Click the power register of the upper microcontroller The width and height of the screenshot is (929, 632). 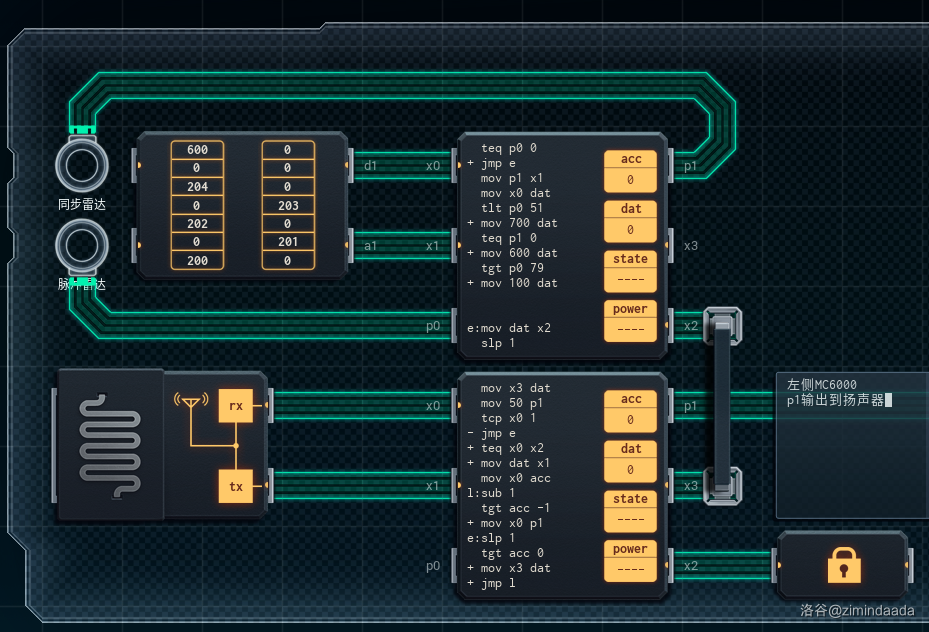point(630,320)
